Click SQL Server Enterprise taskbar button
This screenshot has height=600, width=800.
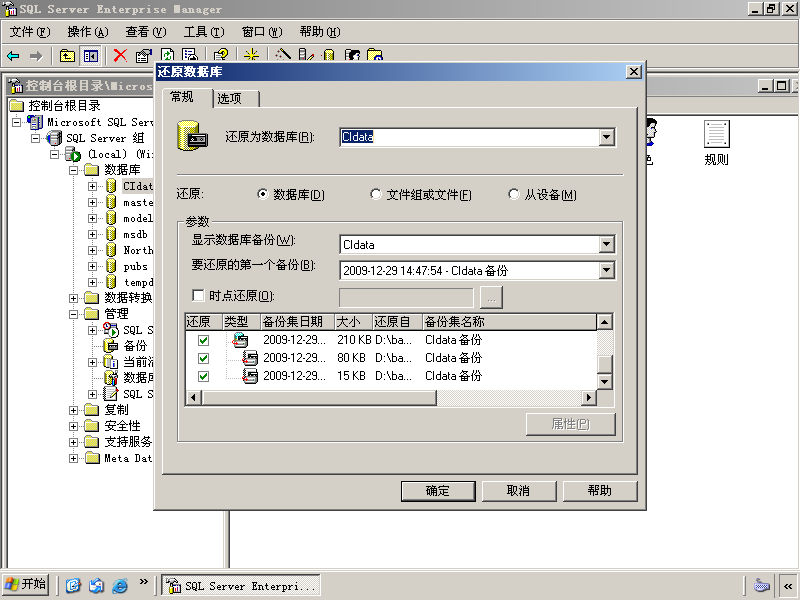(241, 586)
